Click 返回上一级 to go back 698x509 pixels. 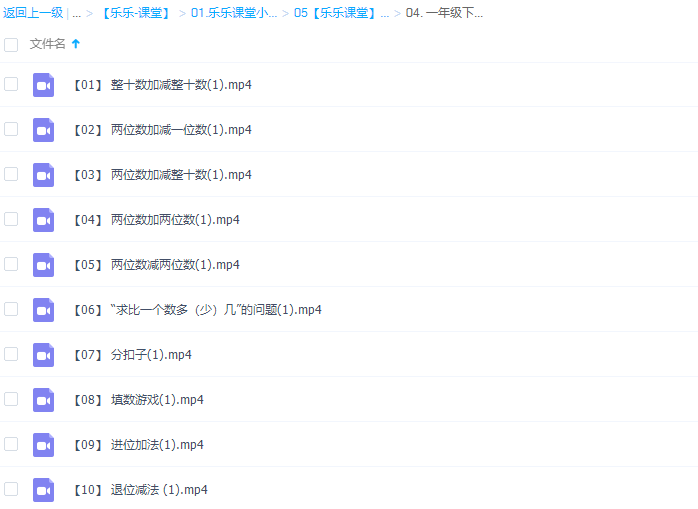[x=33, y=13]
